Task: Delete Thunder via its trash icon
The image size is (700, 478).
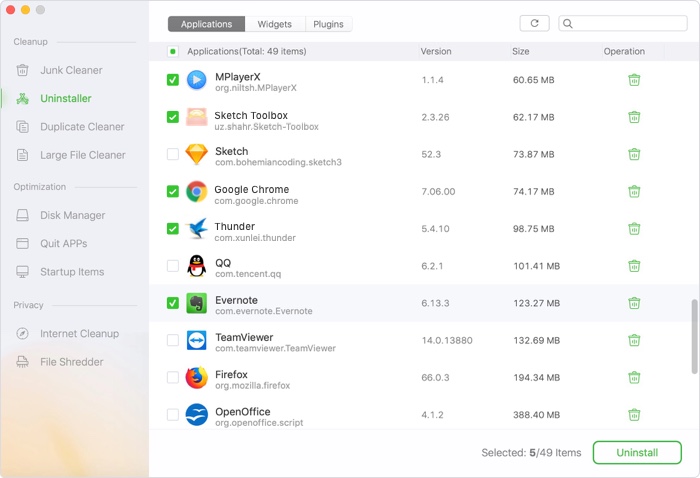Action: tap(634, 229)
